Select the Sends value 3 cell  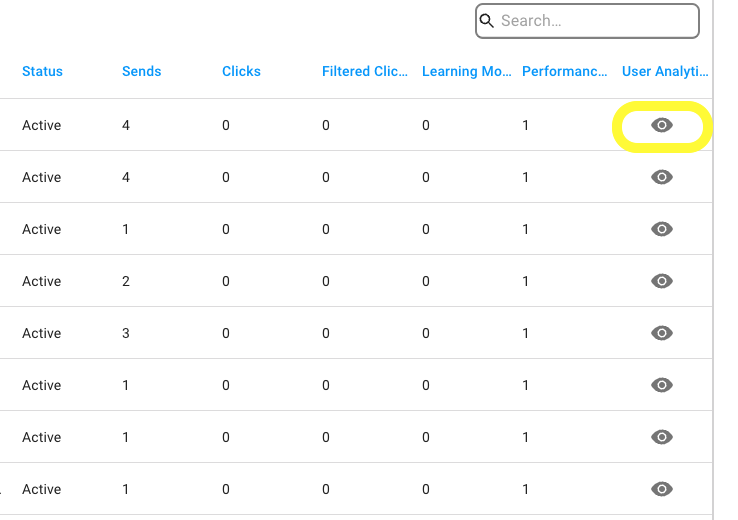[x=126, y=333]
